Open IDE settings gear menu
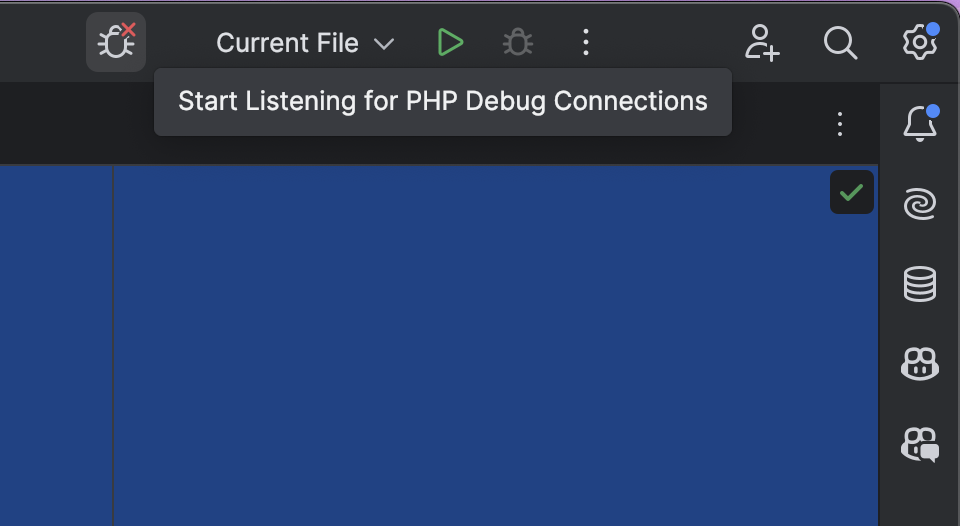 [x=919, y=42]
